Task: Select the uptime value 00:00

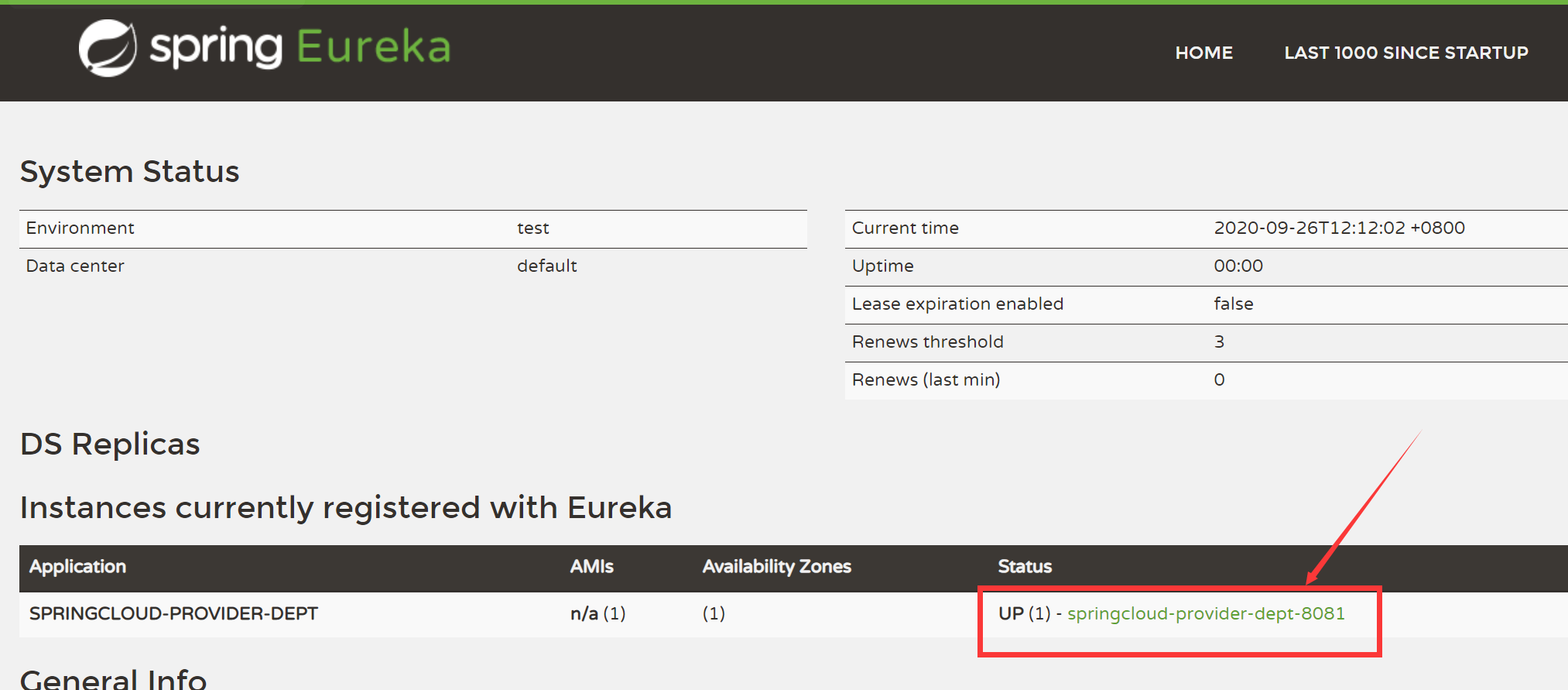Action: coord(1238,266)
